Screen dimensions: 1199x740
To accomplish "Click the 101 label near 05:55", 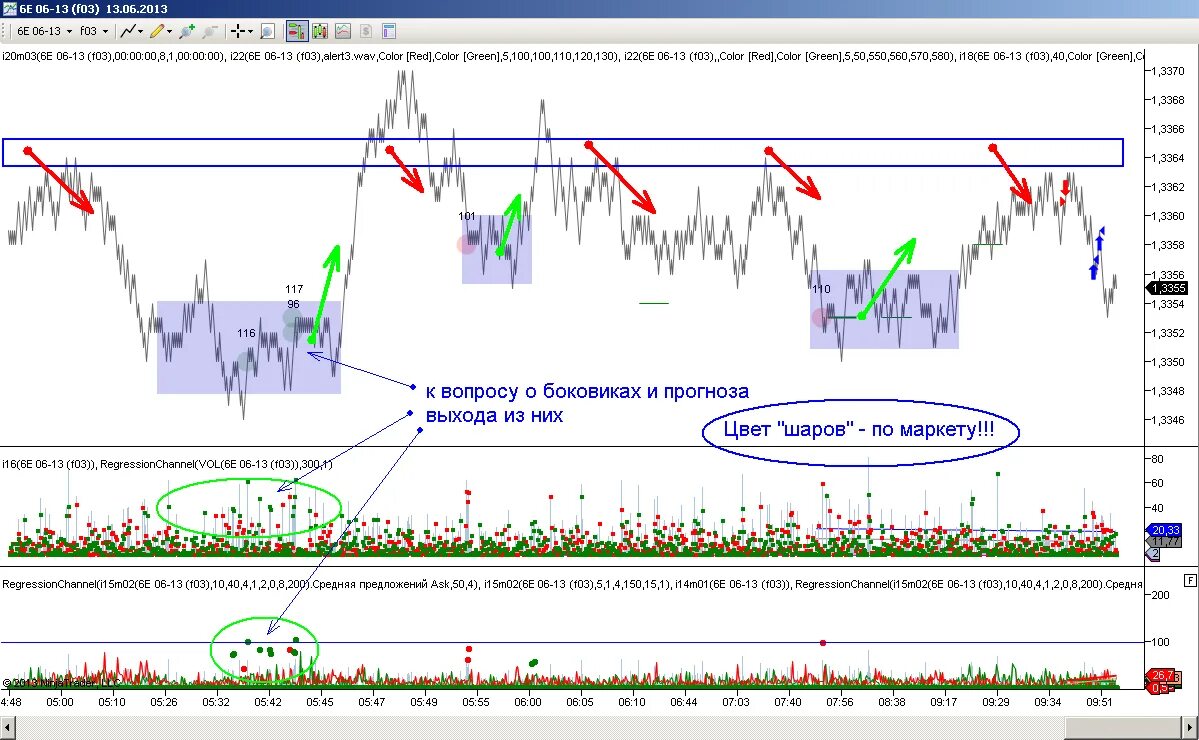I will (467, 216).
